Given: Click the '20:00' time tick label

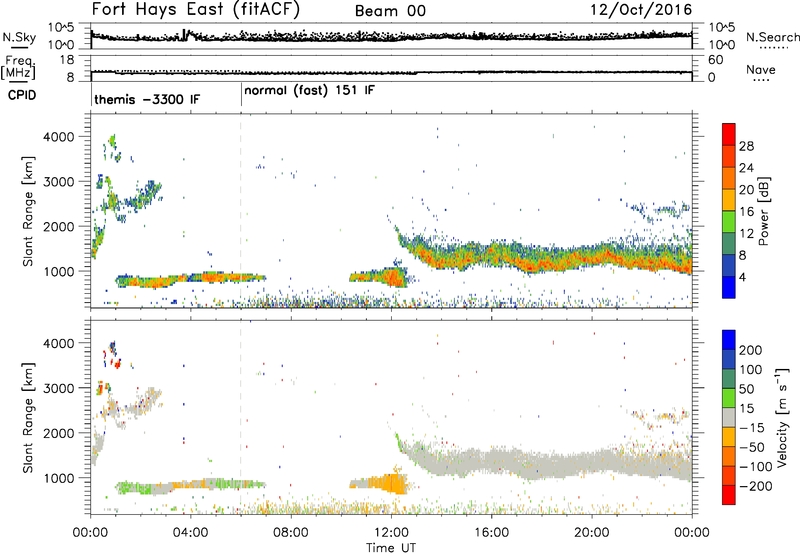Looking at the screenshot, I should pos(592,533).
